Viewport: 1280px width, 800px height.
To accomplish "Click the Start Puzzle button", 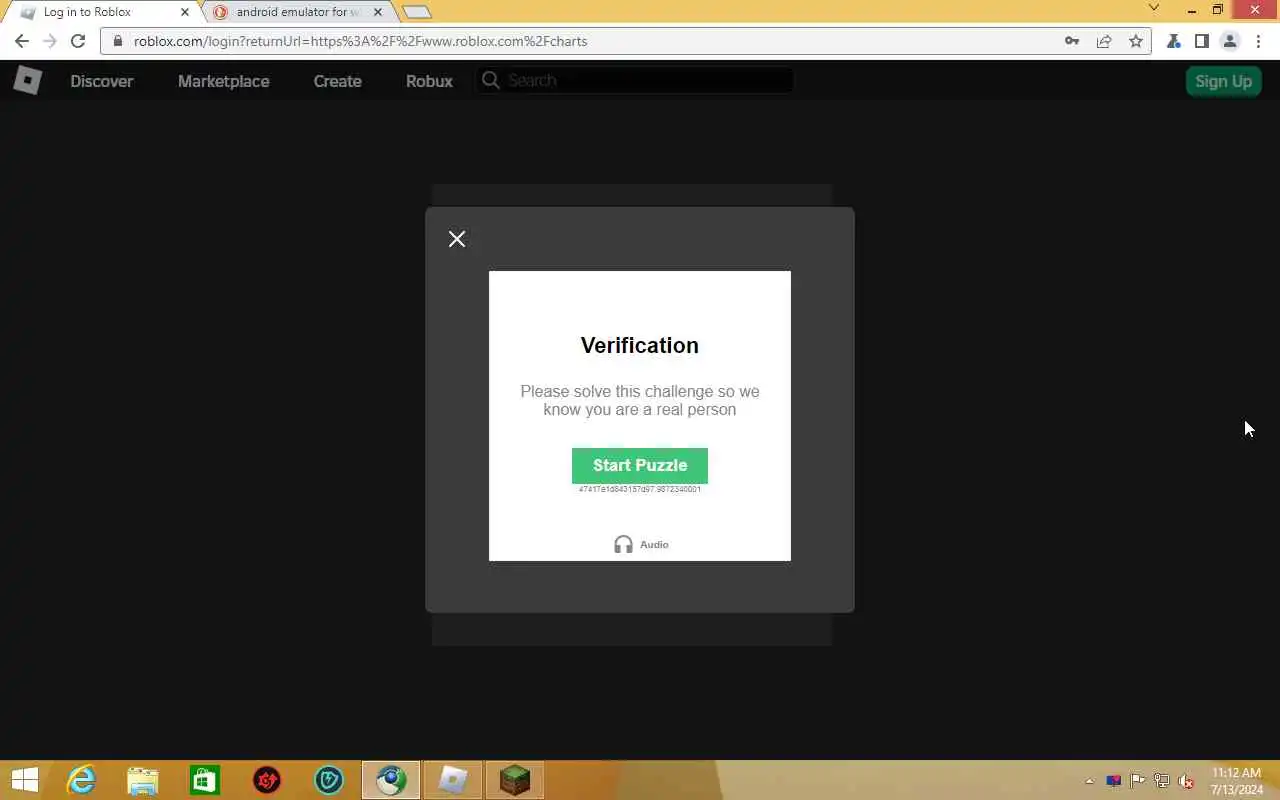I will (x=640, y=465).
